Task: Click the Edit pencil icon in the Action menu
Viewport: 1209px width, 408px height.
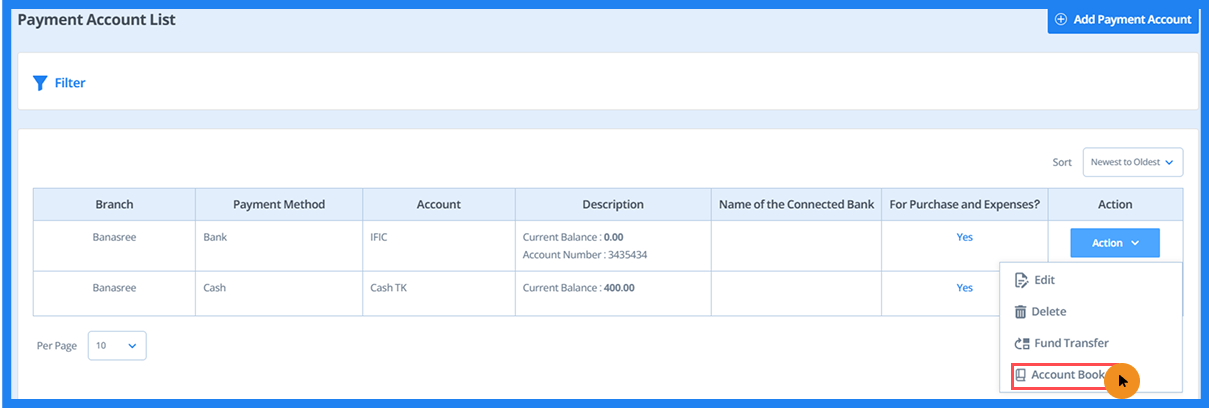Action: [x=1021, y=280]
